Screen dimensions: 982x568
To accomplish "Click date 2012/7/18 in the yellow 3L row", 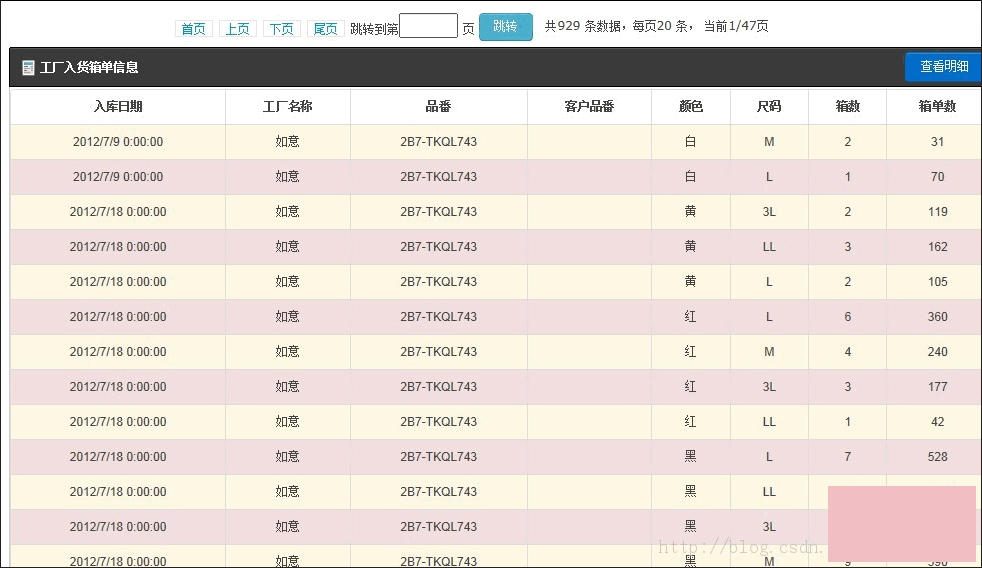I will (118, 212).
